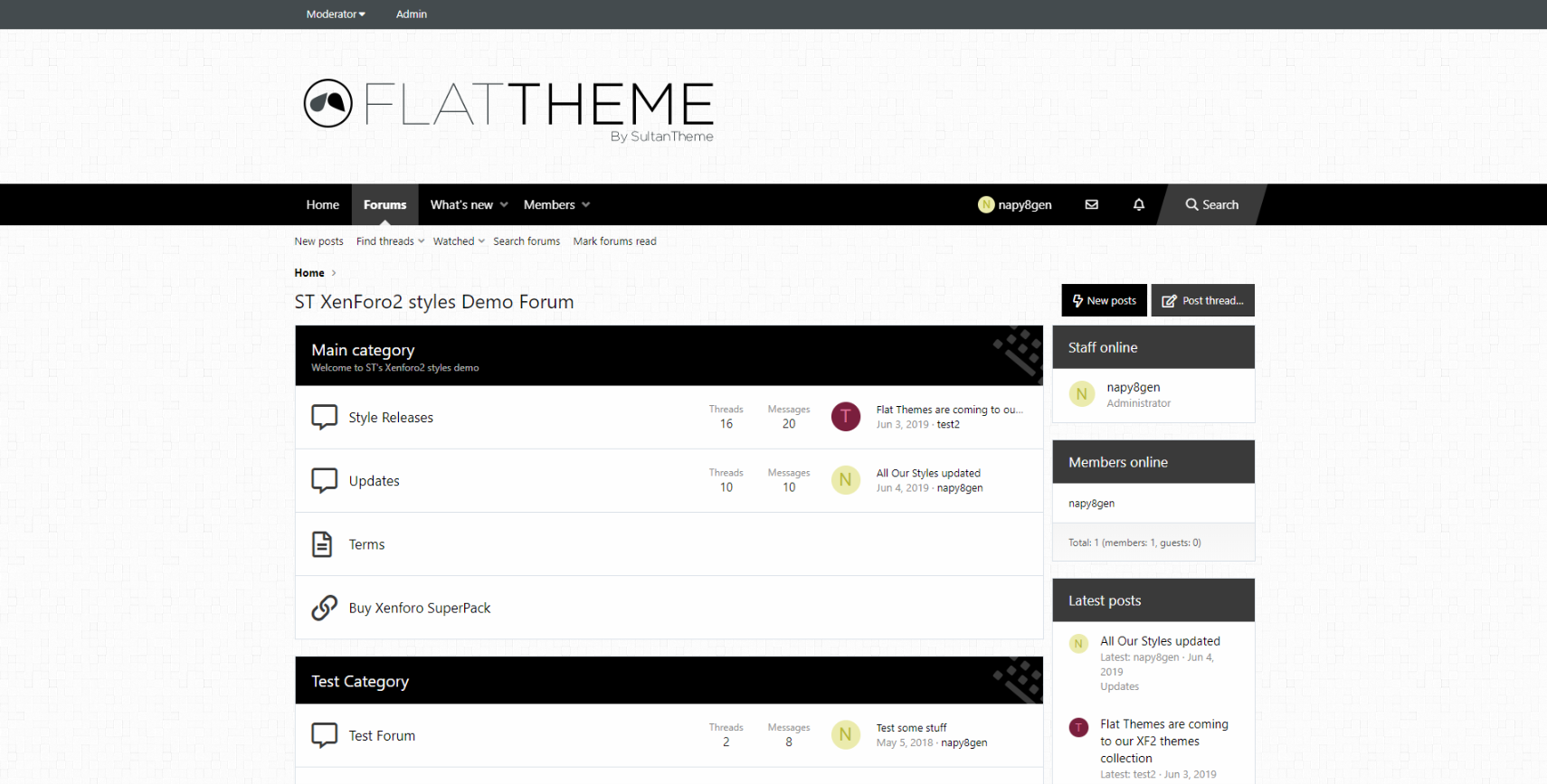Open the alerts bell icon
The height and width of the screenshot is (784, 1547).
[x=1139, y=204]
